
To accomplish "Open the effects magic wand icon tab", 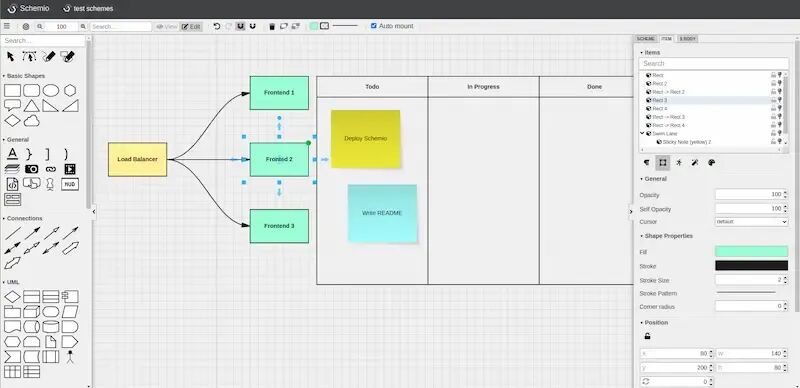I will point(695,162).
